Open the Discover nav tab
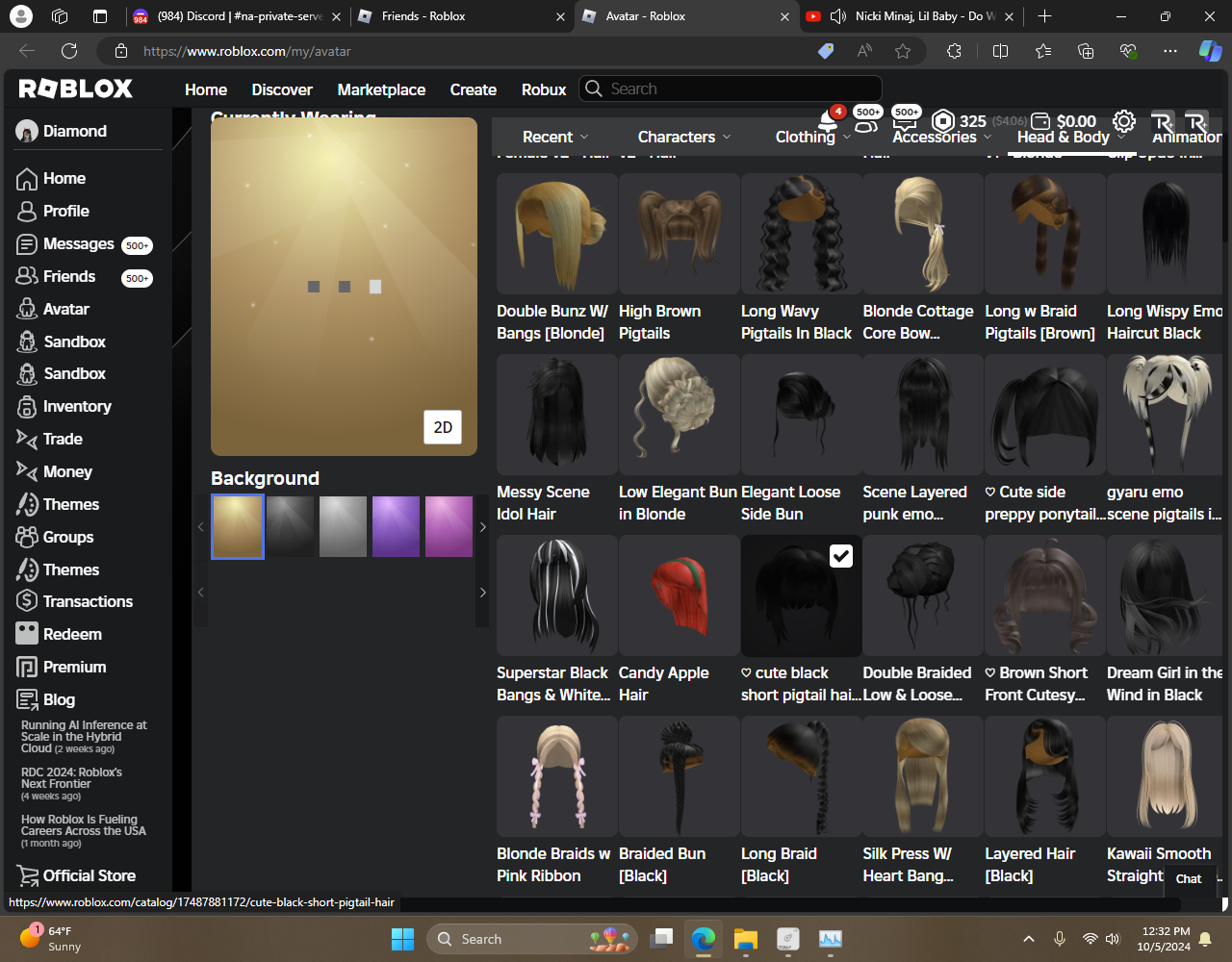This screenshot has width=1232, height=962. tap(282, 89)
